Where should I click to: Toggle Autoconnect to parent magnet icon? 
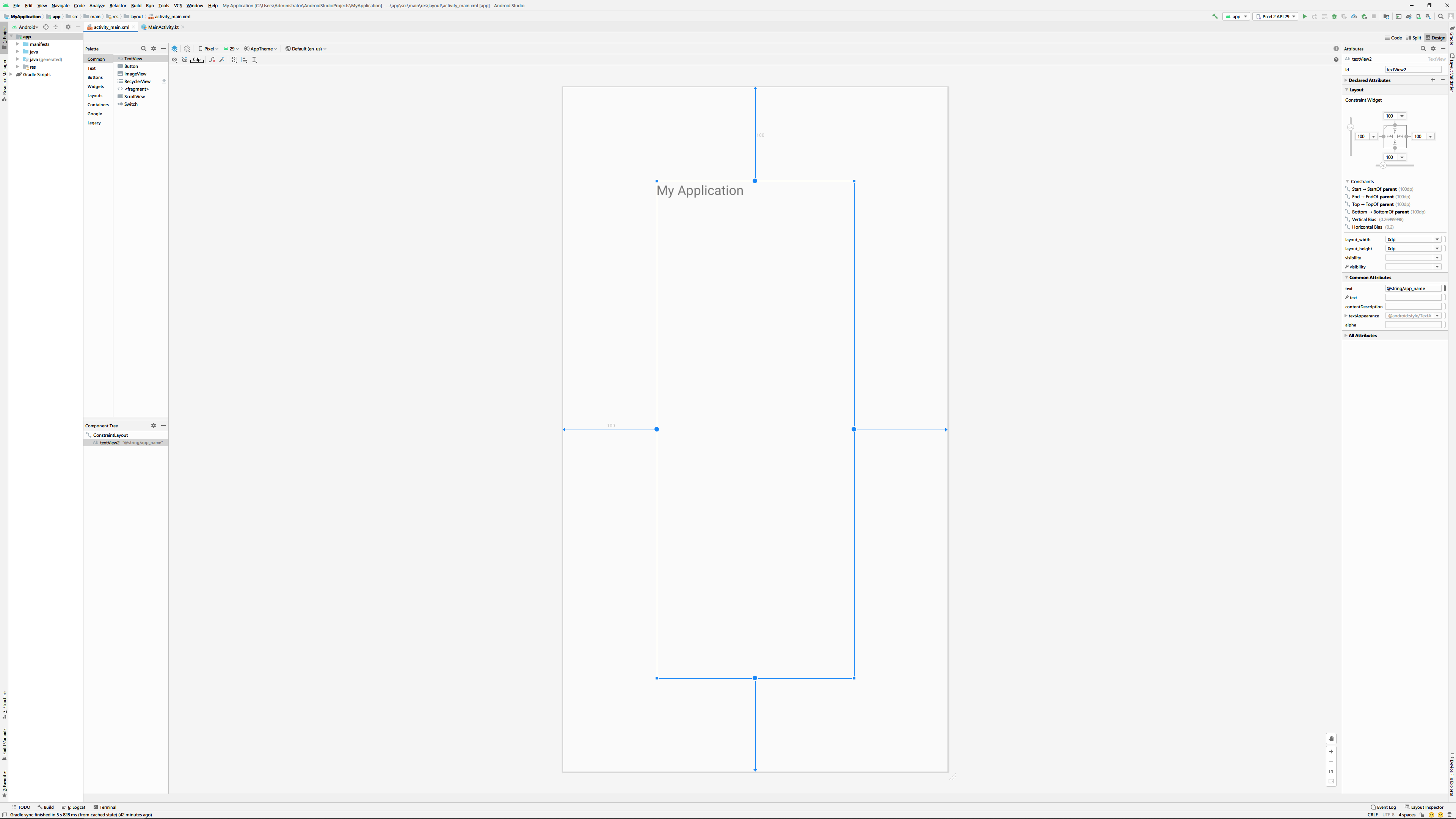[184, 60]
